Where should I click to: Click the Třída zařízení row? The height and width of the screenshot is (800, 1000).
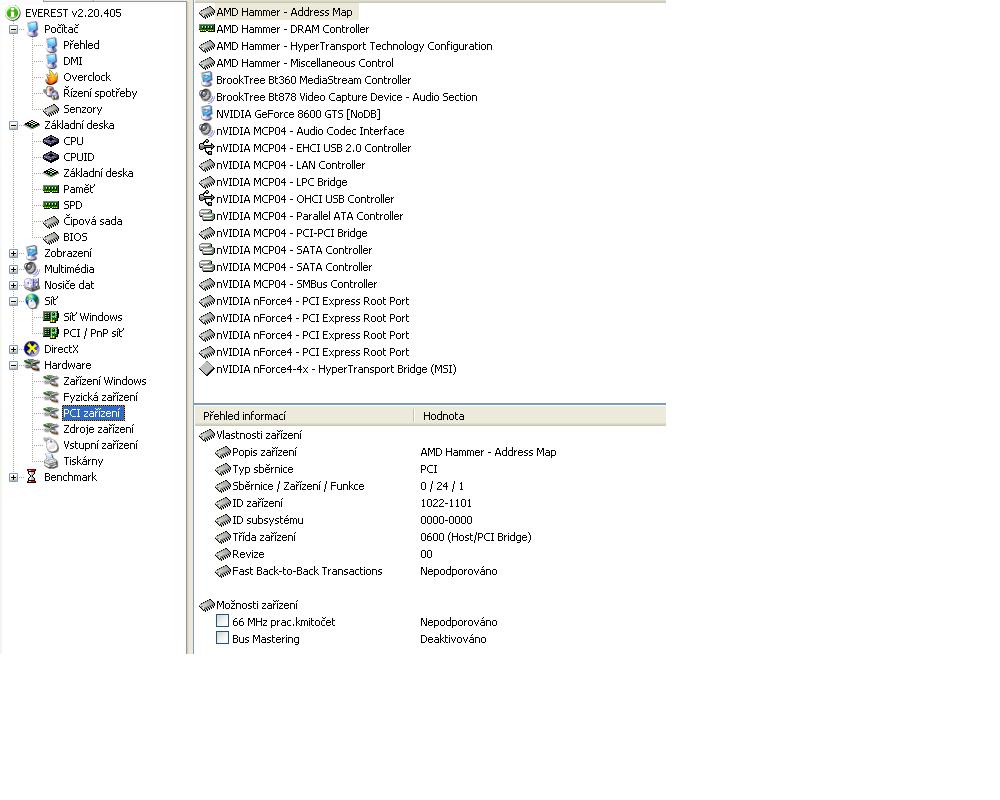tap(373, 537)
